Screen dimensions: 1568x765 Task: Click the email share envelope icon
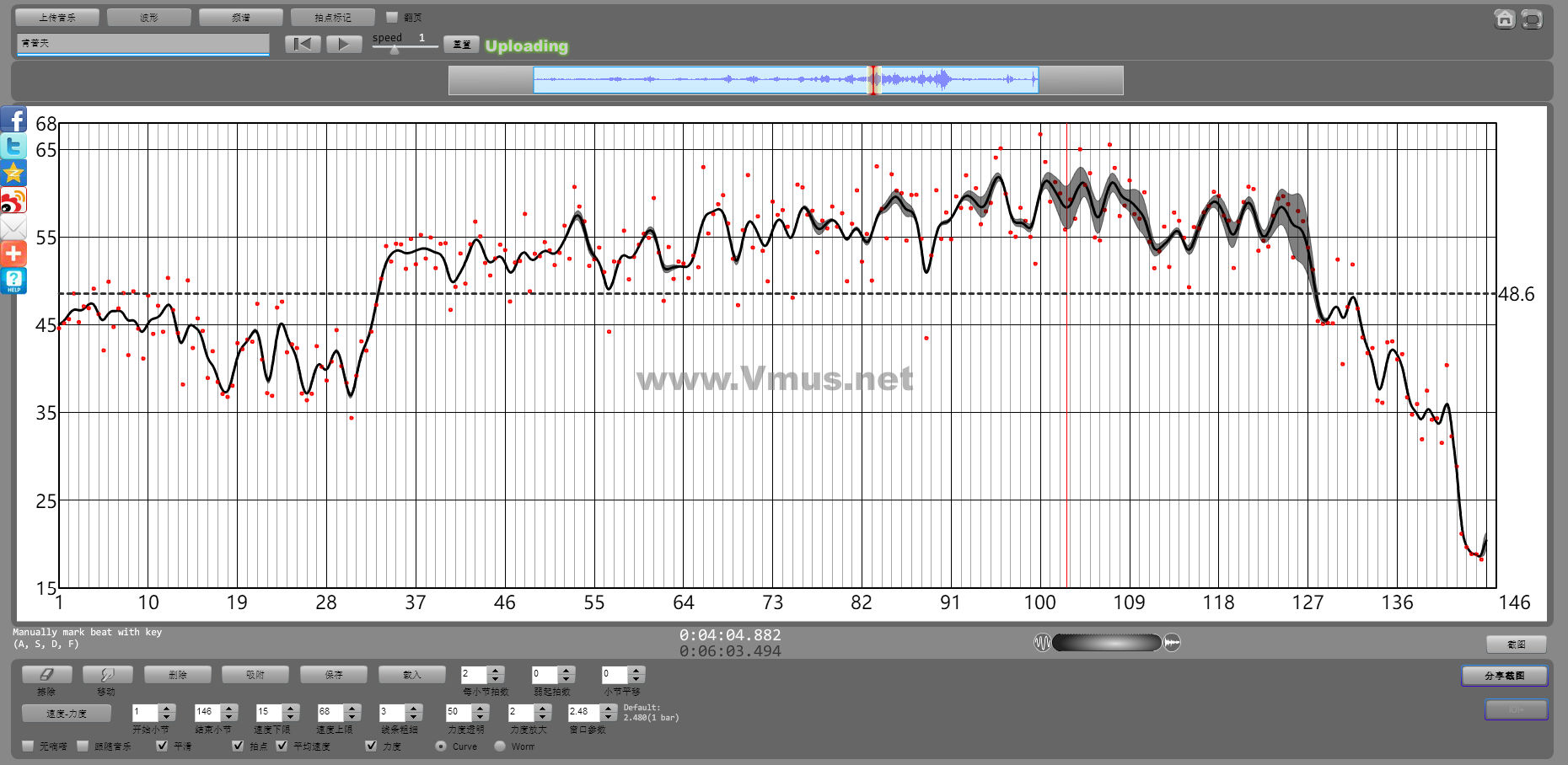pos(13,227)
